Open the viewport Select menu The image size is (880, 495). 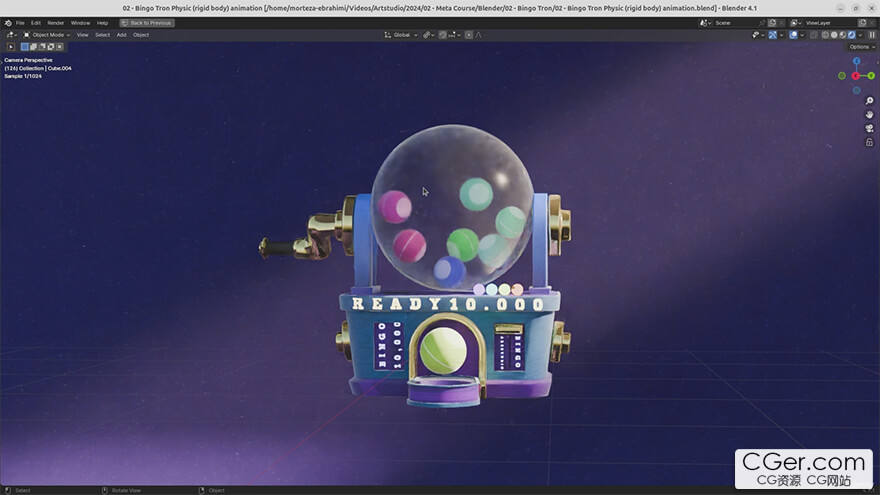pos(102,34)
